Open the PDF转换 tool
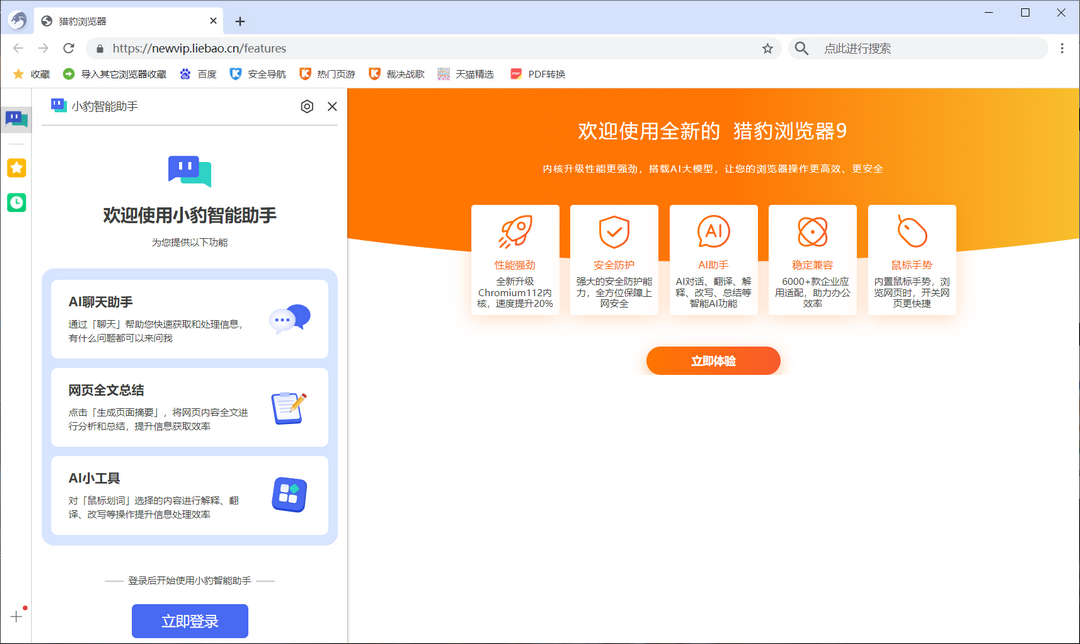Screen dimensions: 1080x644 (x=536, y=72)
